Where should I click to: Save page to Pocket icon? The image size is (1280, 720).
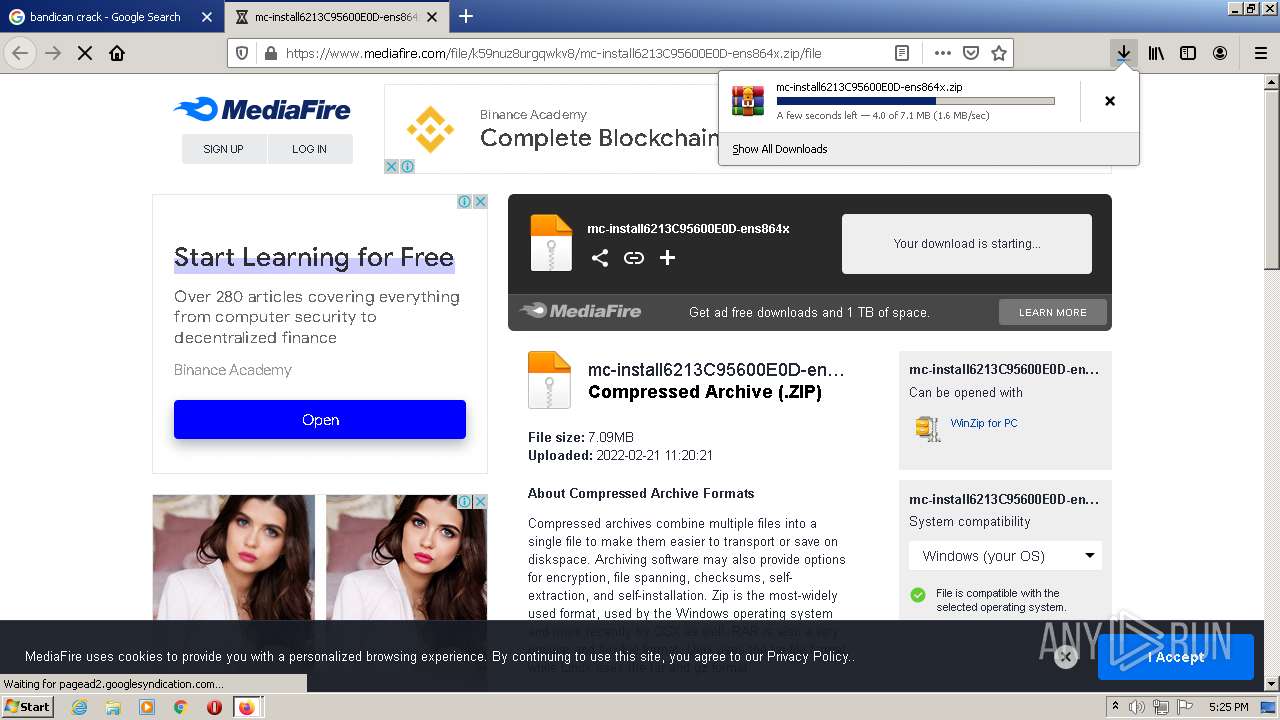click(971, 53)
